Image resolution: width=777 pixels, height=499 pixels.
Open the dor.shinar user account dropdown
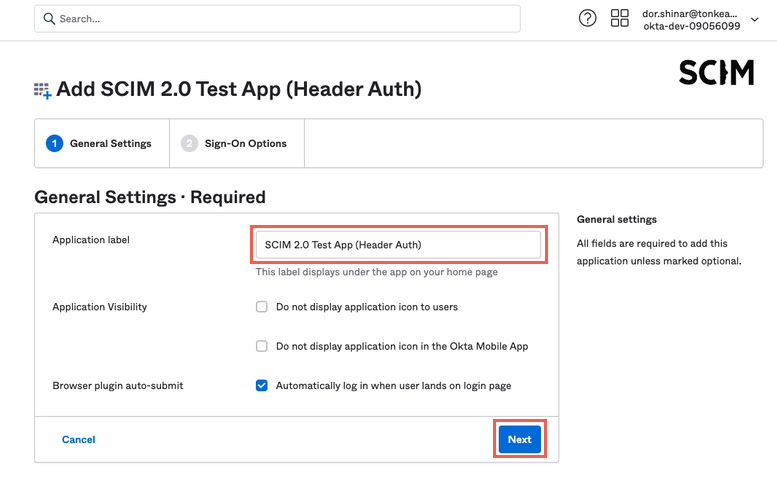pyautogui.click(x=691, y=20)
